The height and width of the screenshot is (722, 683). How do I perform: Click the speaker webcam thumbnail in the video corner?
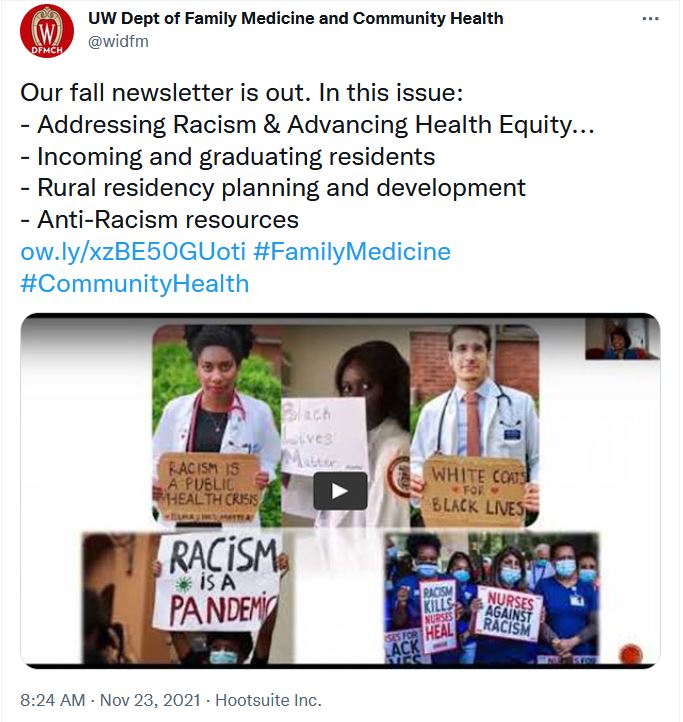coord(622,339)
